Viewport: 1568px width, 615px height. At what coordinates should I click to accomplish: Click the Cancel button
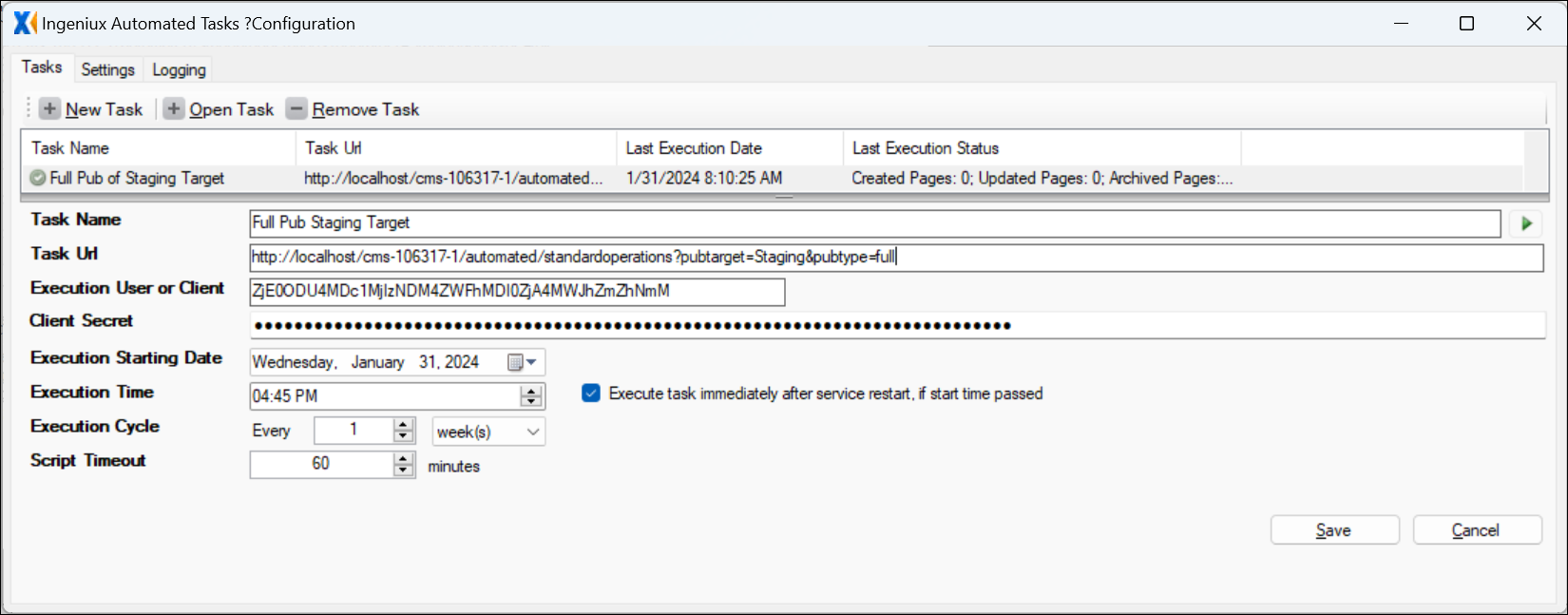pyautogui.click(x=1477, y=530)
